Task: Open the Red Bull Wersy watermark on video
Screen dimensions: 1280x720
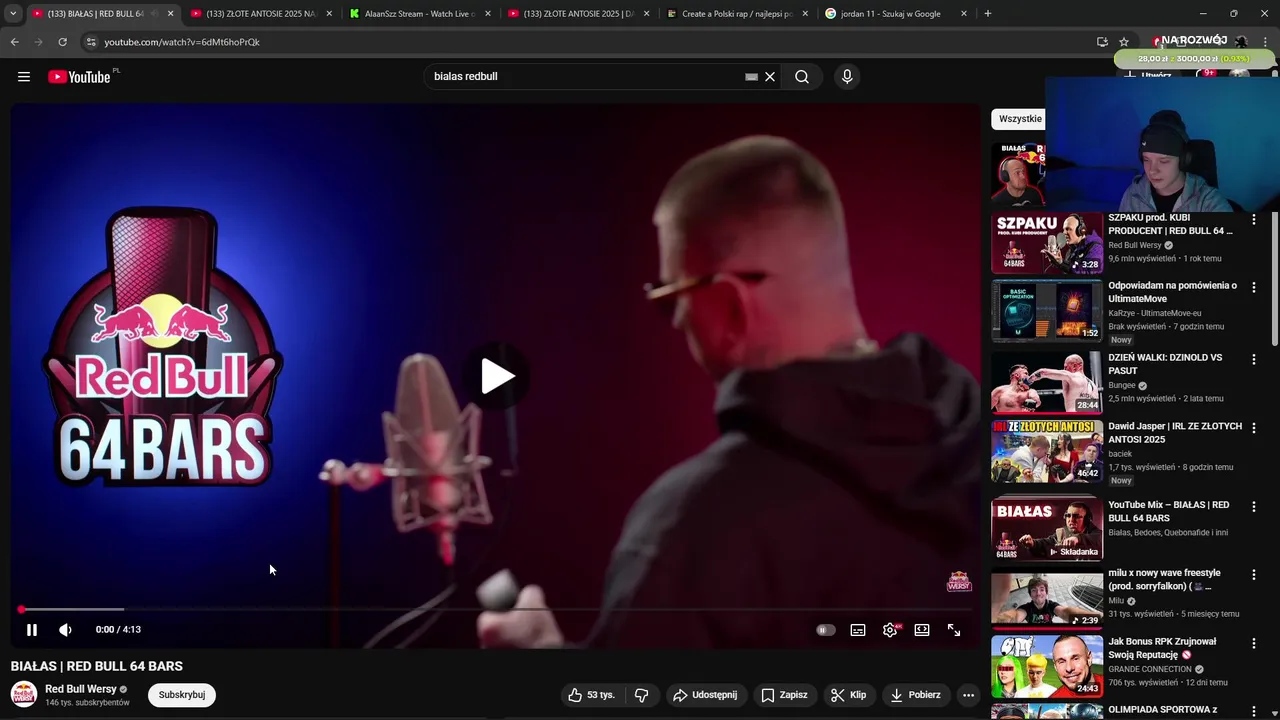Action: coord(959,581)
